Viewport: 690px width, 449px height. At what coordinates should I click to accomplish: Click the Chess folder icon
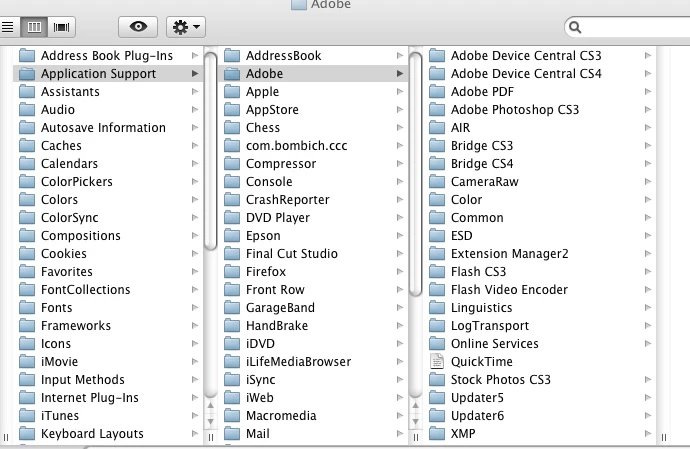(x=232, y=128)
